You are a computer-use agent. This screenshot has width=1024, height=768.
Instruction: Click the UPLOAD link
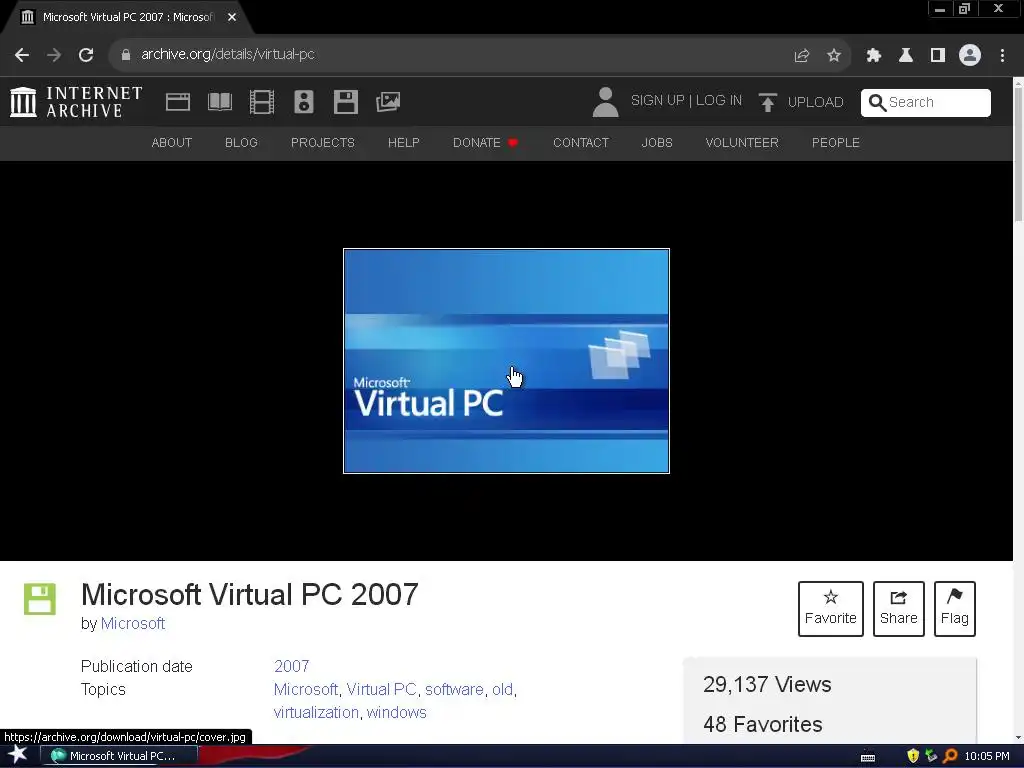816,103
